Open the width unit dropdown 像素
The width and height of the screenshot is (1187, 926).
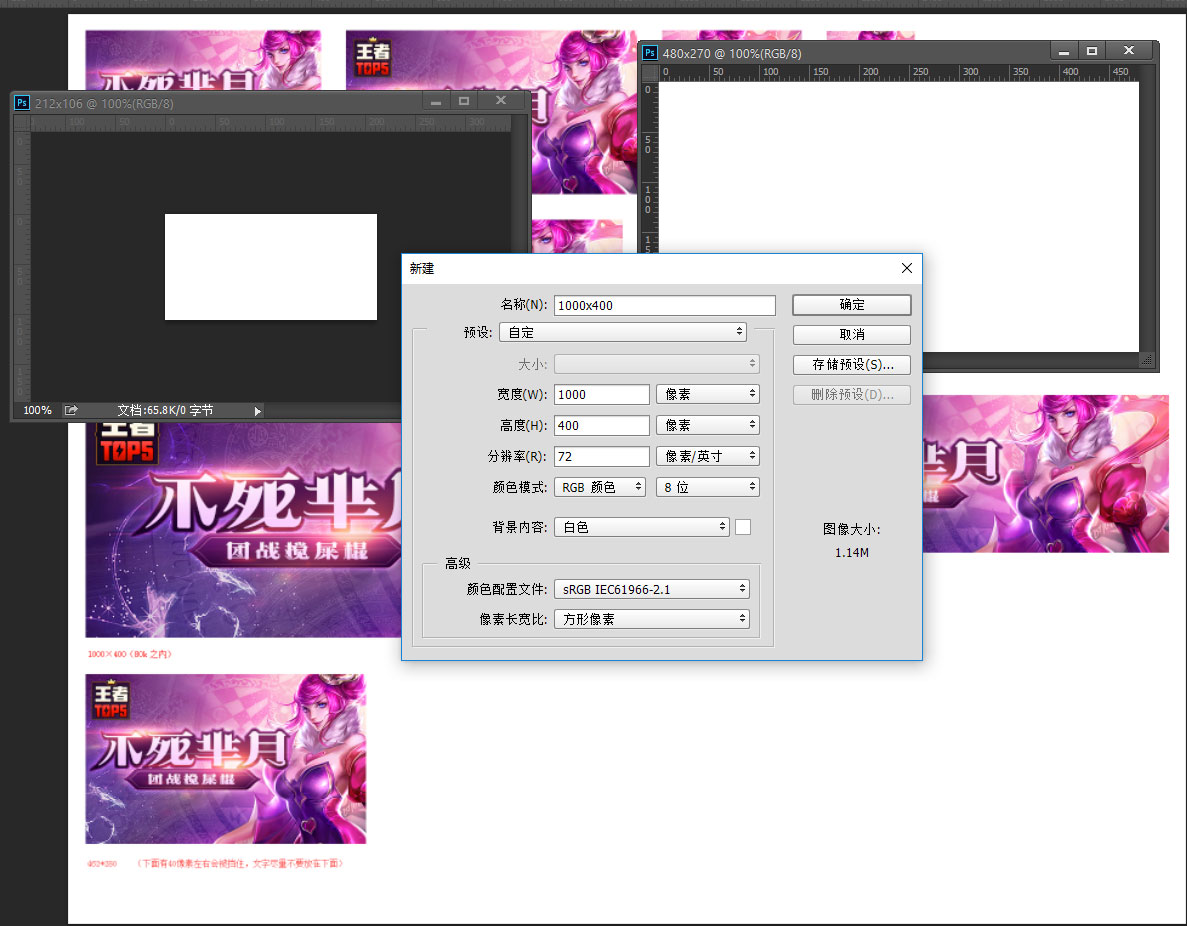(708, 394)
